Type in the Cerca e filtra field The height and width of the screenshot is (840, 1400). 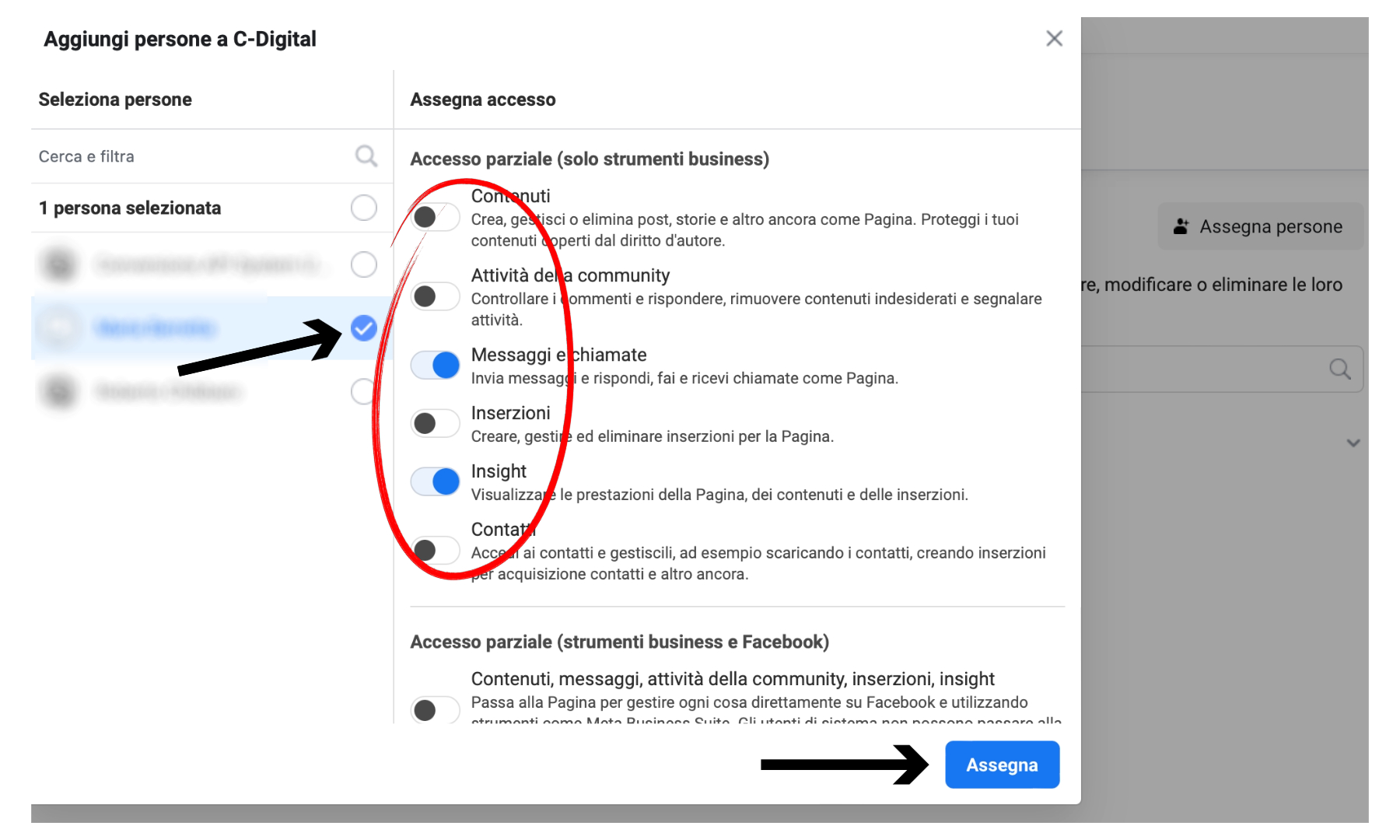(187, 156)
